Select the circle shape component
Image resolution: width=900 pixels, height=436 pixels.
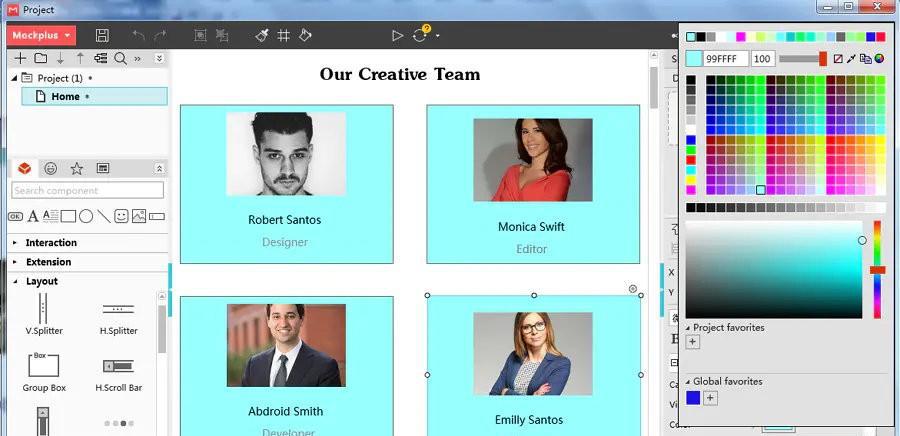pos(86,216)
